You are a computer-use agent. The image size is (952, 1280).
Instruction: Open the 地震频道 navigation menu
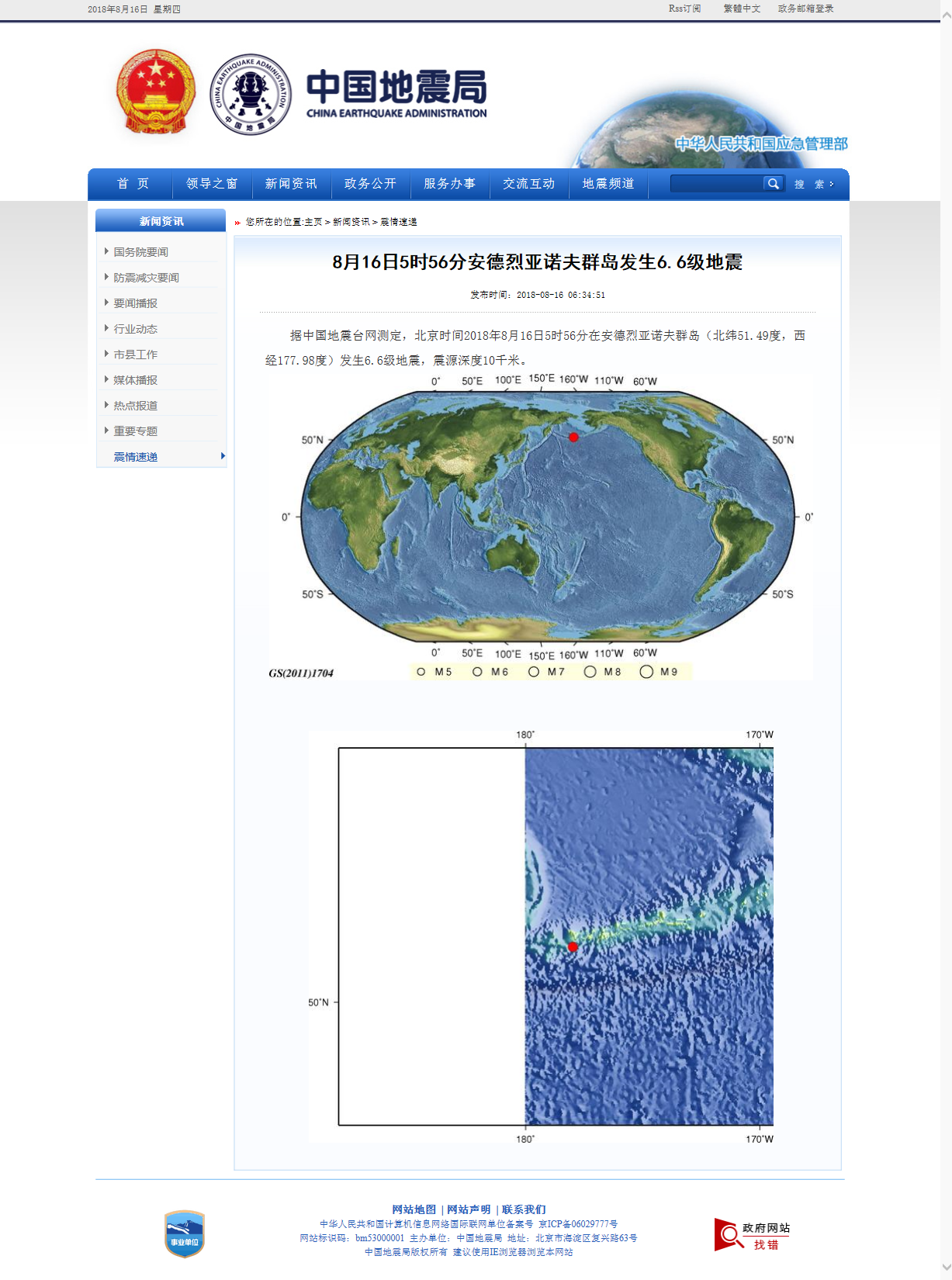(608, 184)
